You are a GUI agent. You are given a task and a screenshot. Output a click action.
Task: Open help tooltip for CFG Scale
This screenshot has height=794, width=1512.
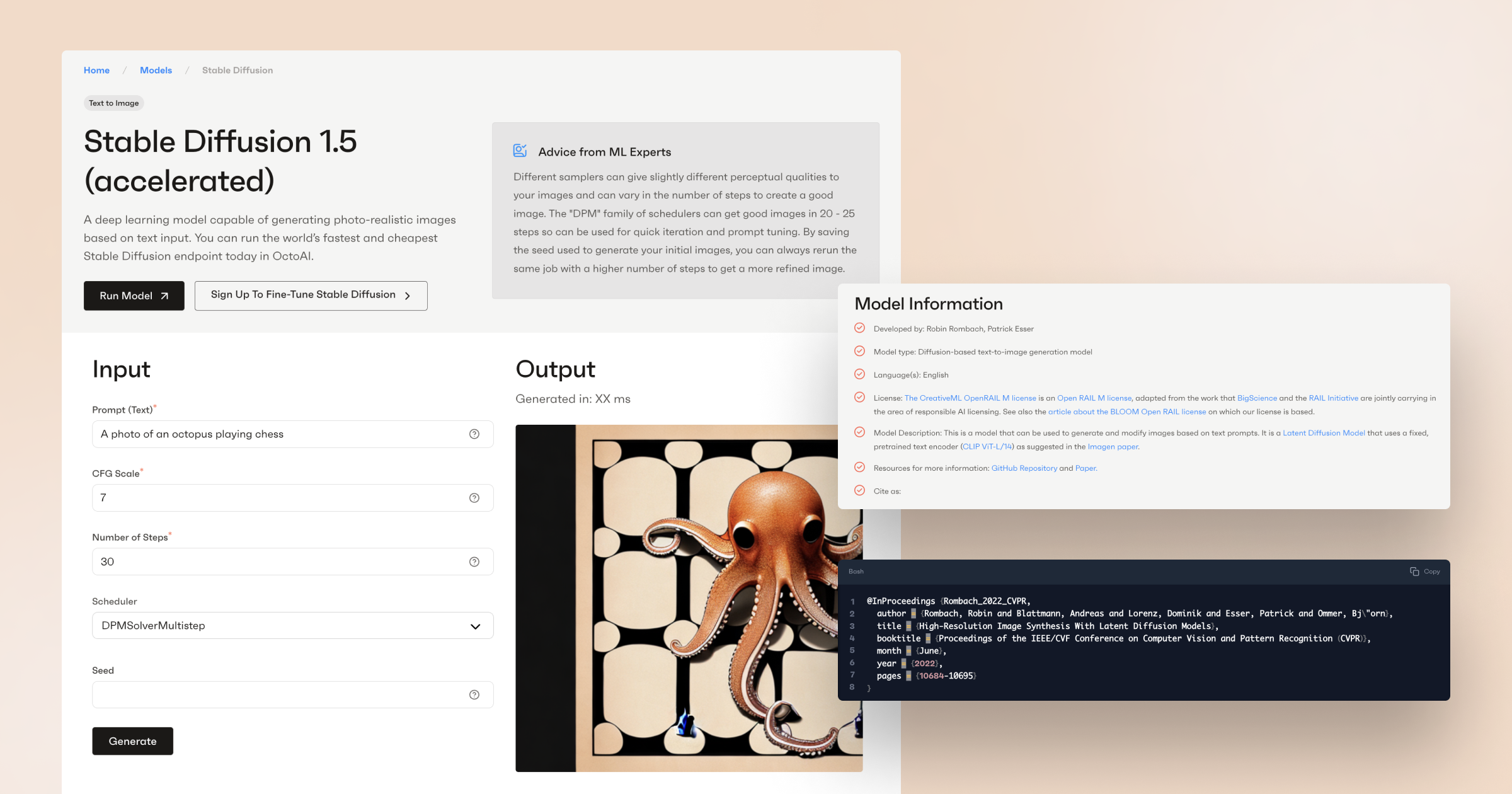(474, 497)
